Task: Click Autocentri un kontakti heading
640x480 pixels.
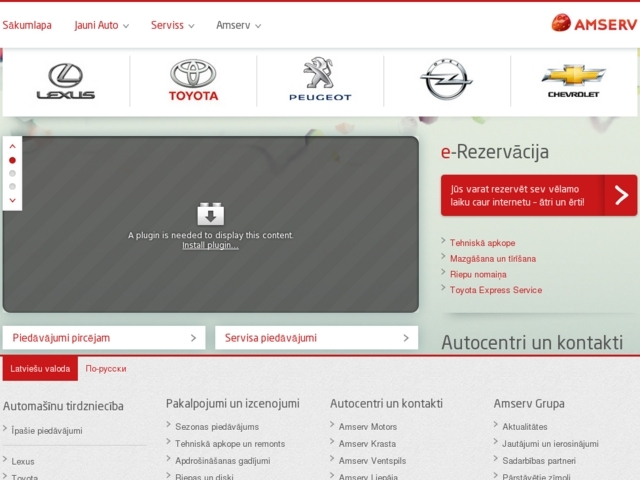Action: (x=532, y=342)
